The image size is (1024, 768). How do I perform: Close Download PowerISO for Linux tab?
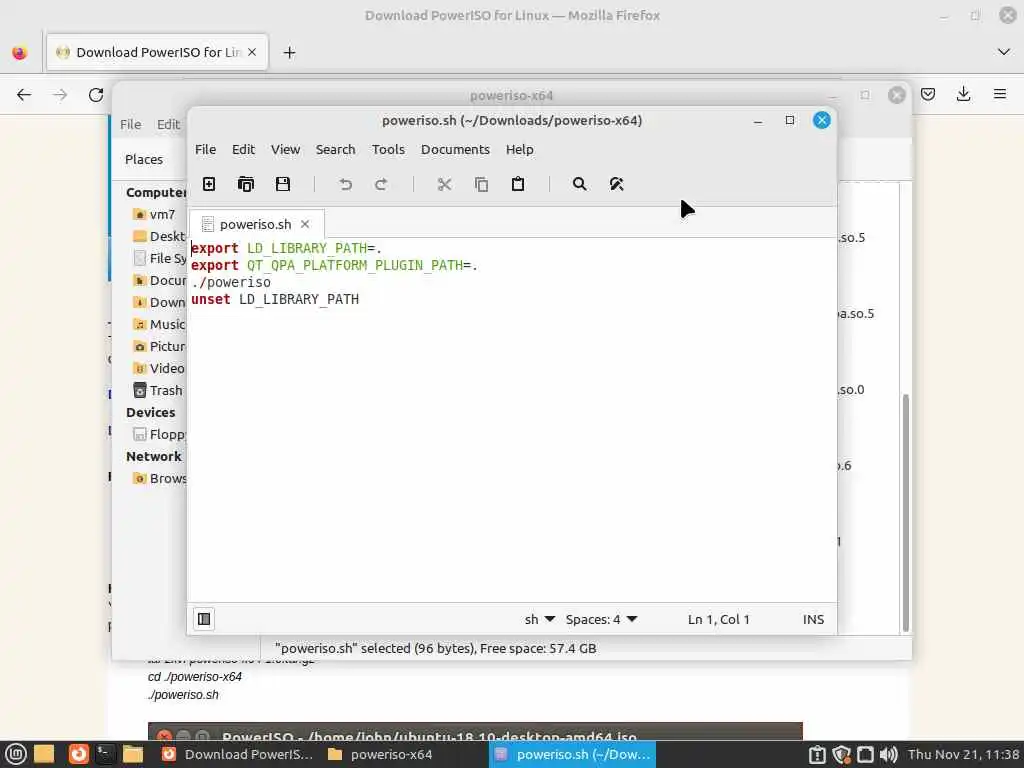tap(252, 52)
